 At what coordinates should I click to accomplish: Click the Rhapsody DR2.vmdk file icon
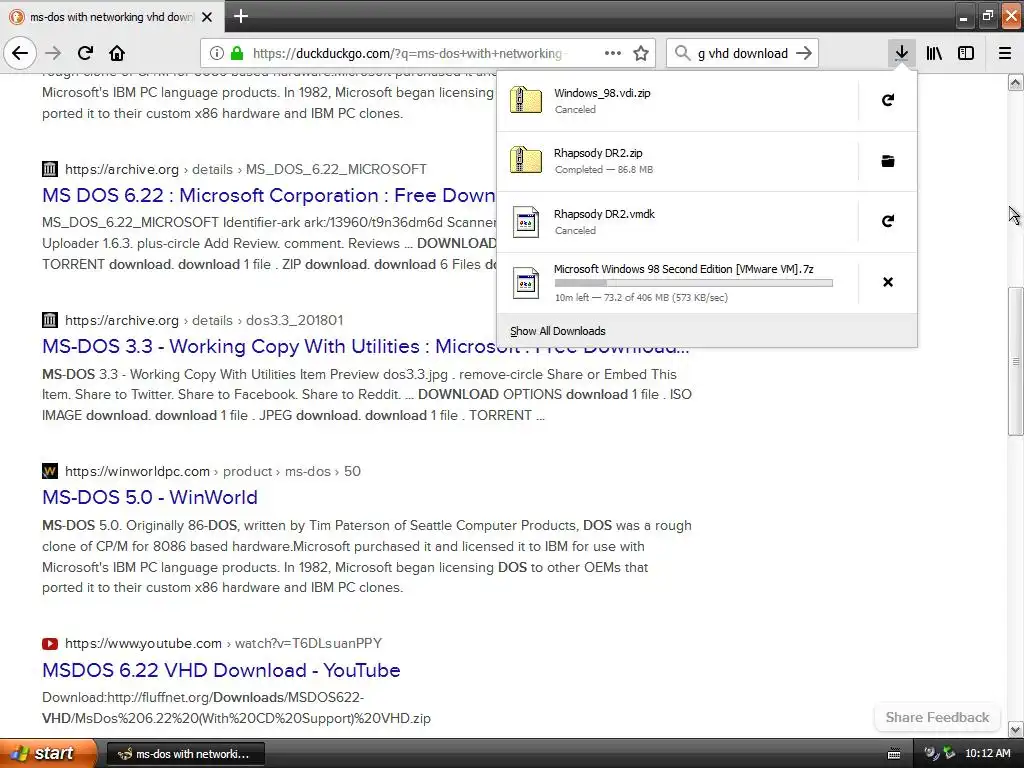point(526,222)
